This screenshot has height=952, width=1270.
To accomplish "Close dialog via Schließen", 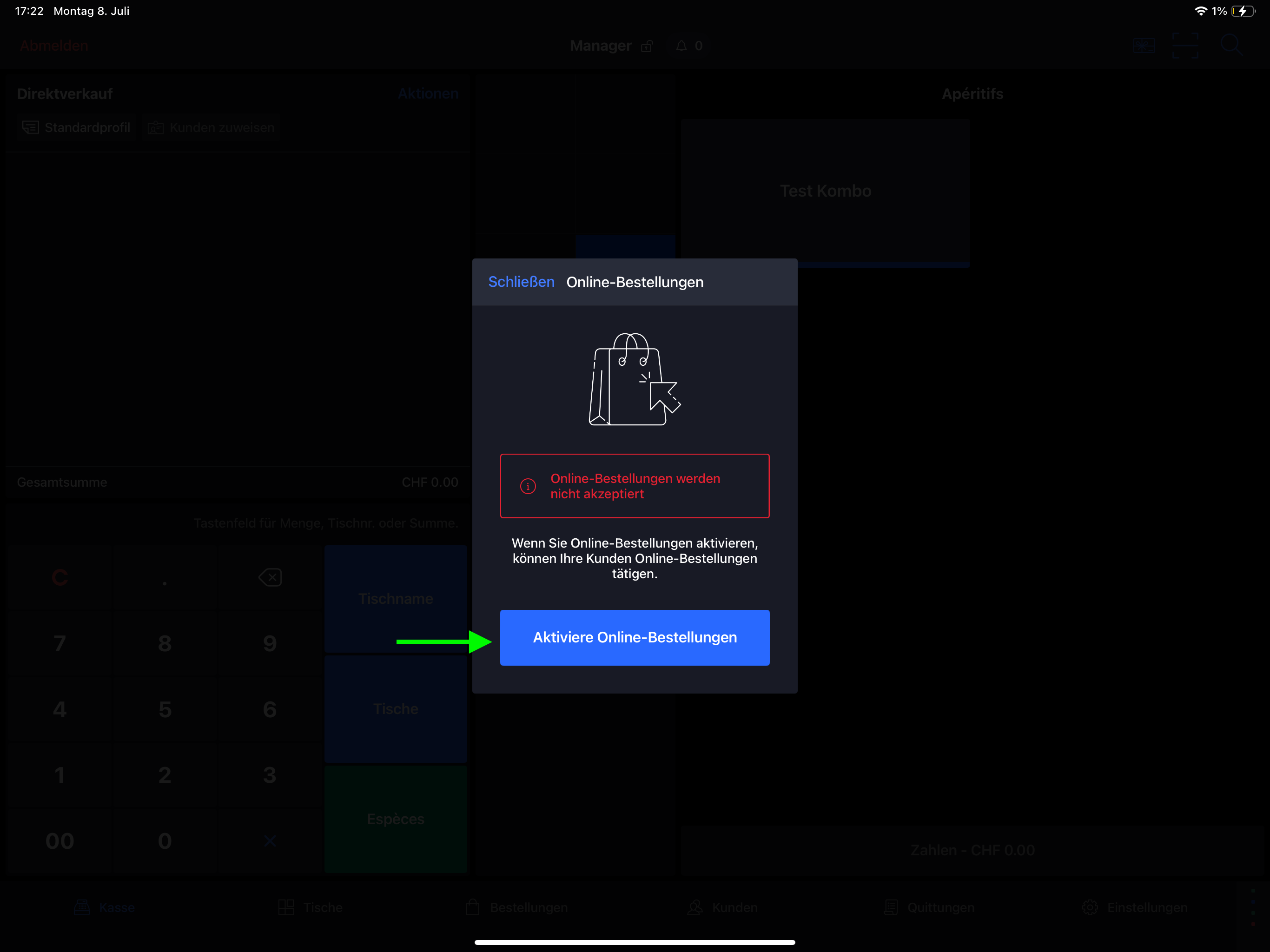I will pyautogui.click(x=521, y=282).
